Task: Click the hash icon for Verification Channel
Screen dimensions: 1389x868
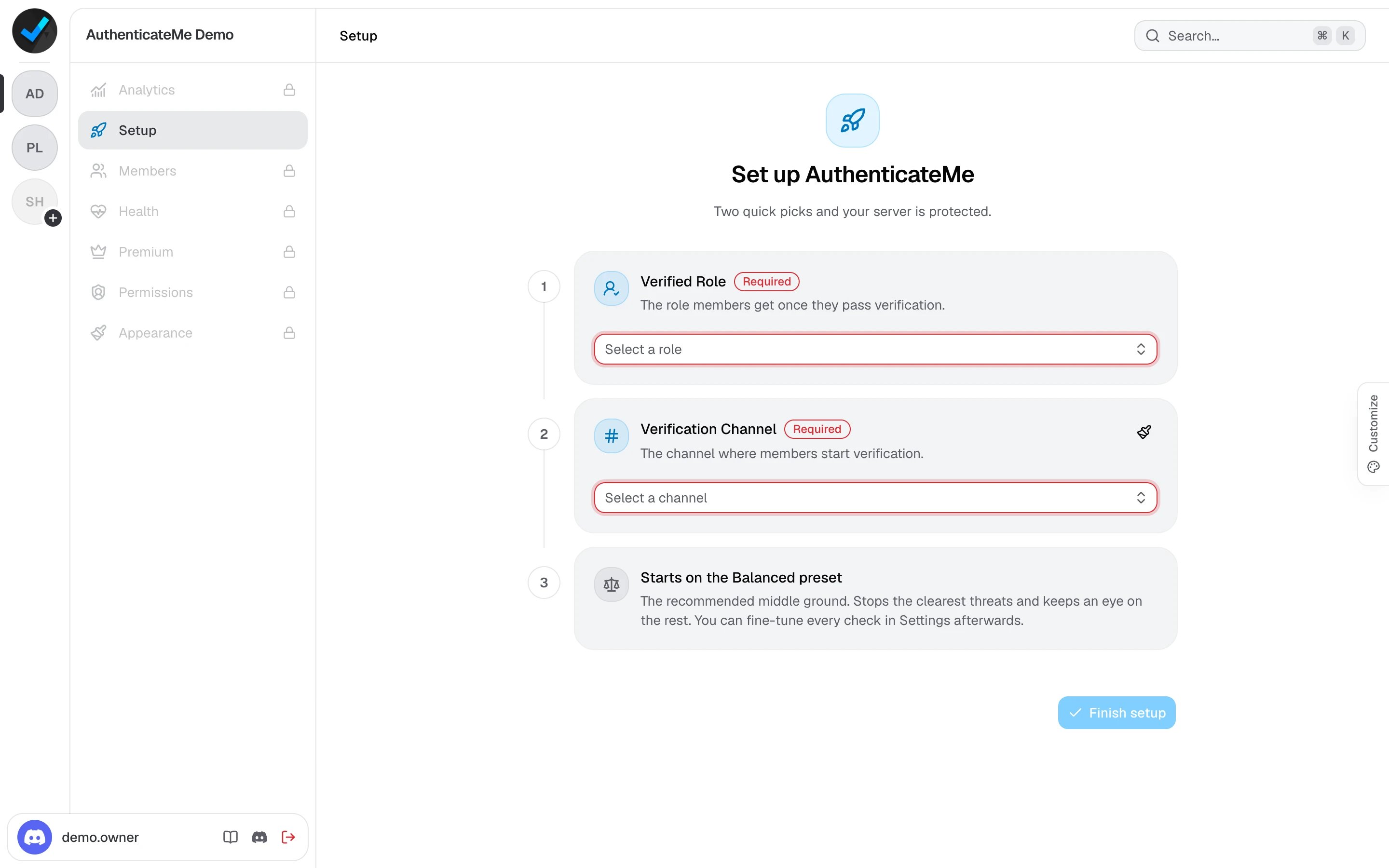Action: pyautogui.click(x=611, y=436)
